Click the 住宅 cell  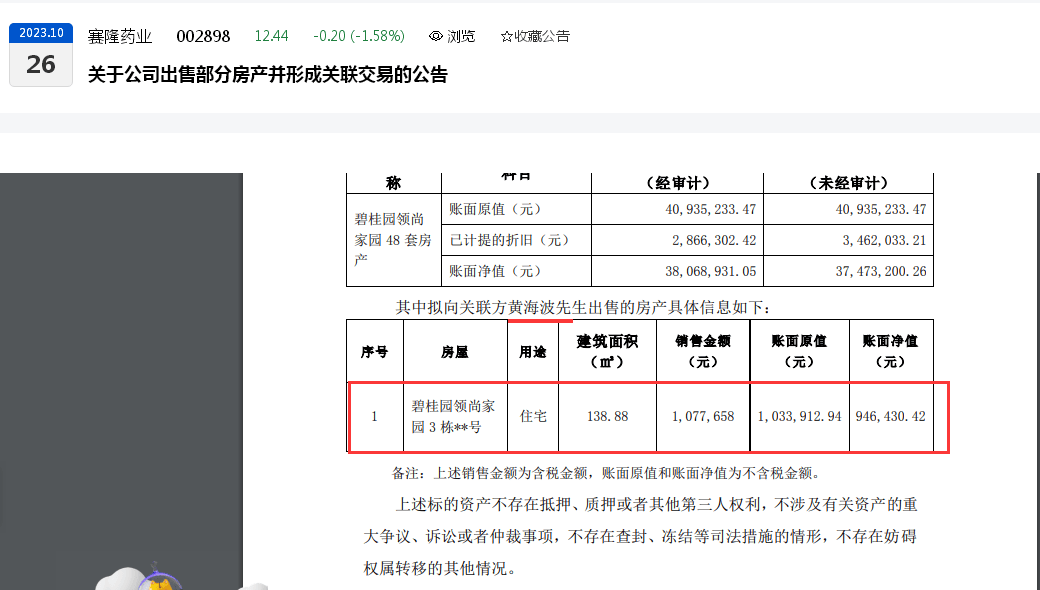[533, 416]
